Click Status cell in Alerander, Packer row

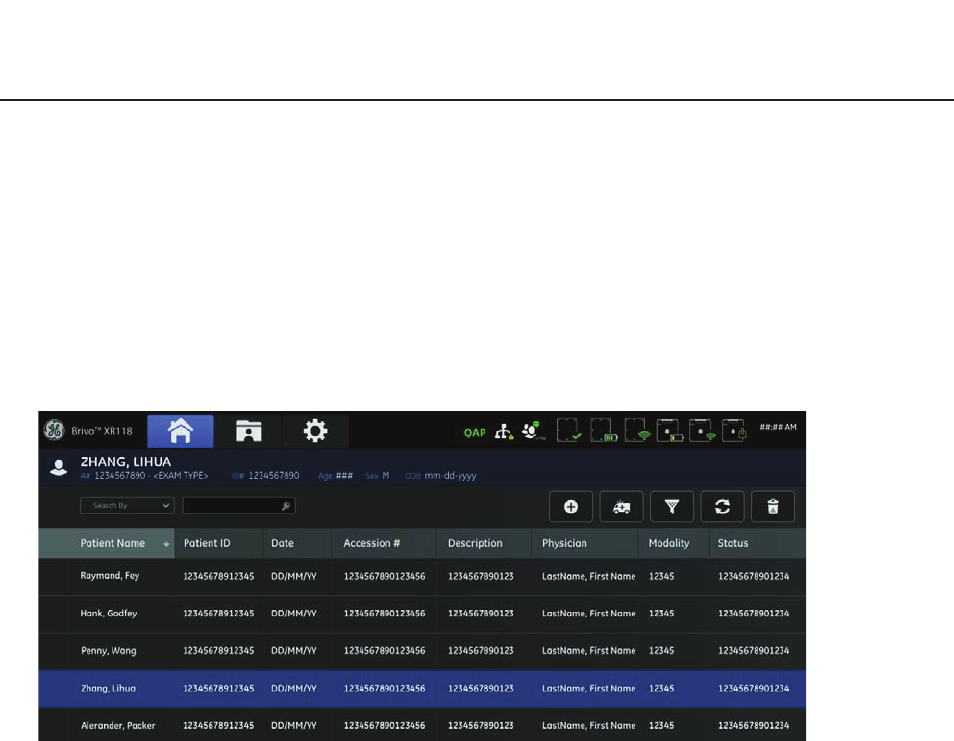pos(753,725)
